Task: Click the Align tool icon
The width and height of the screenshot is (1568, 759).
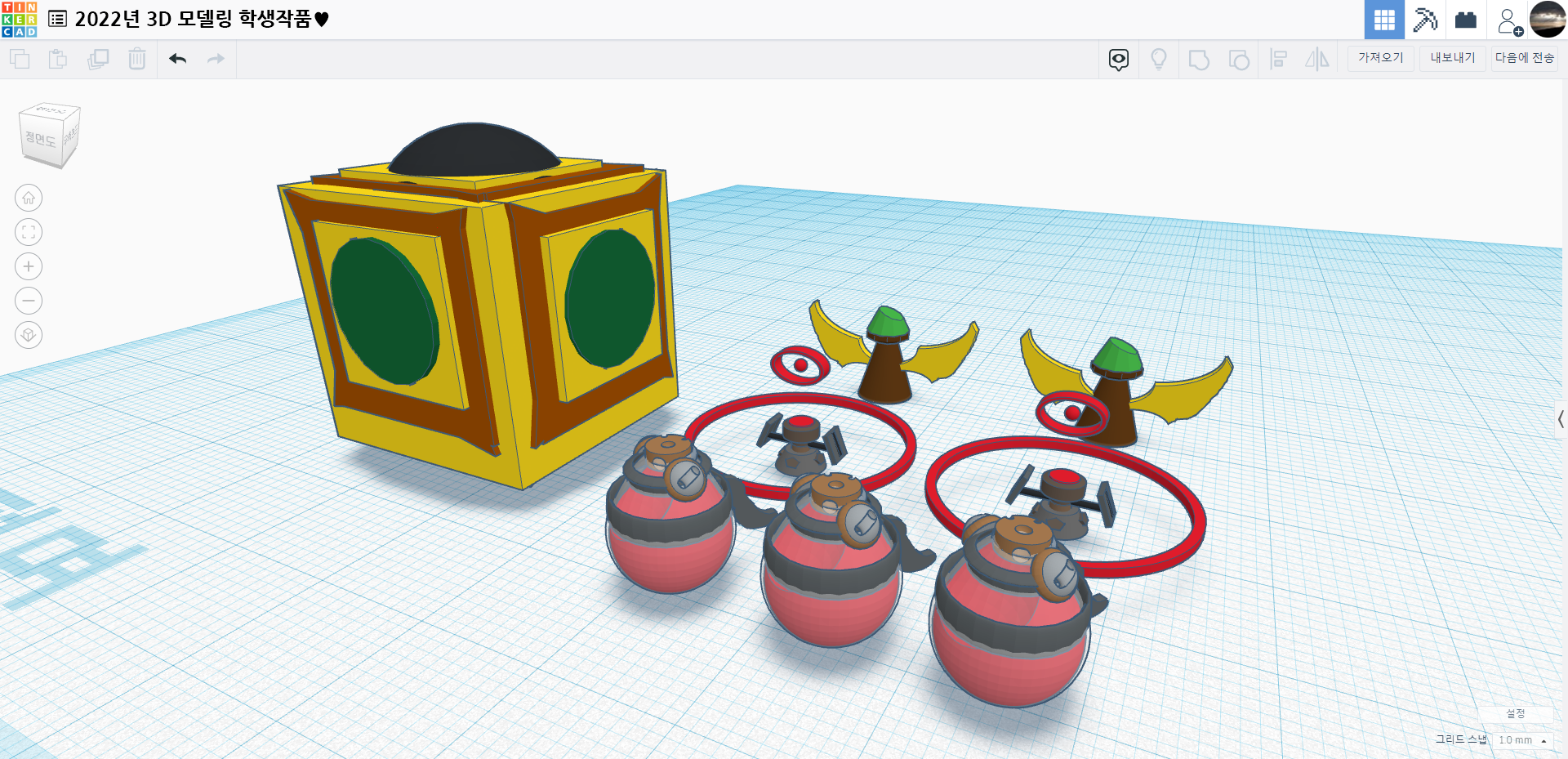Action: 1279,60
